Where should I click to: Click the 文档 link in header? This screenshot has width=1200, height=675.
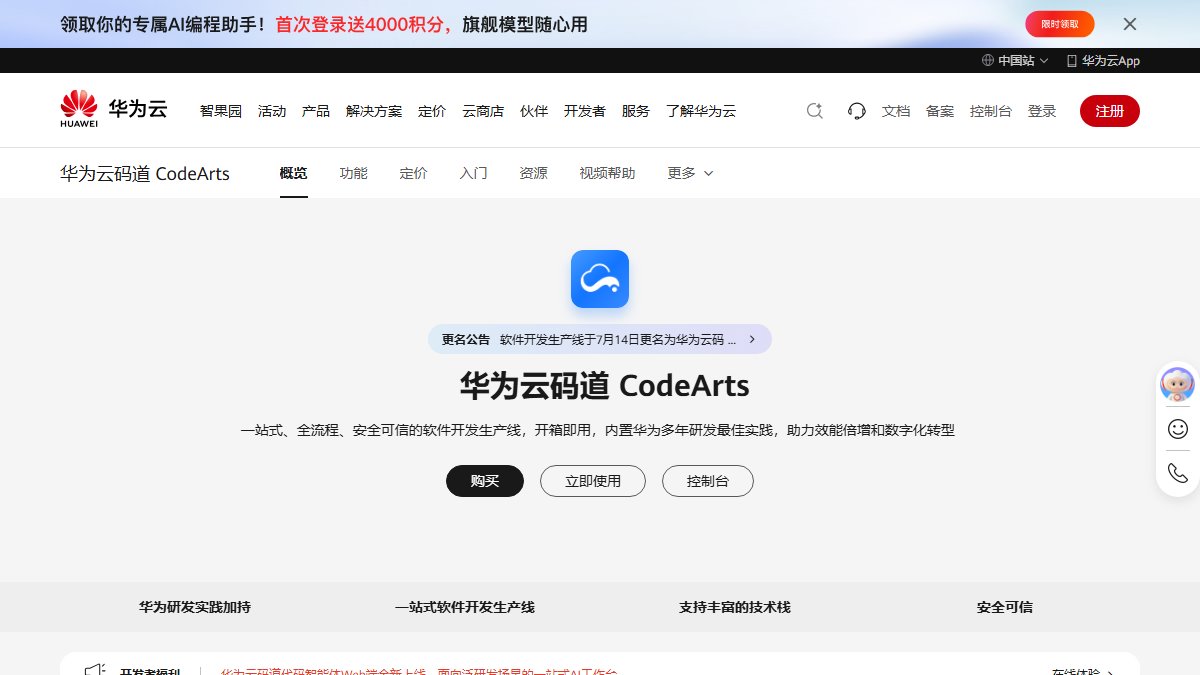coord(896,111)
